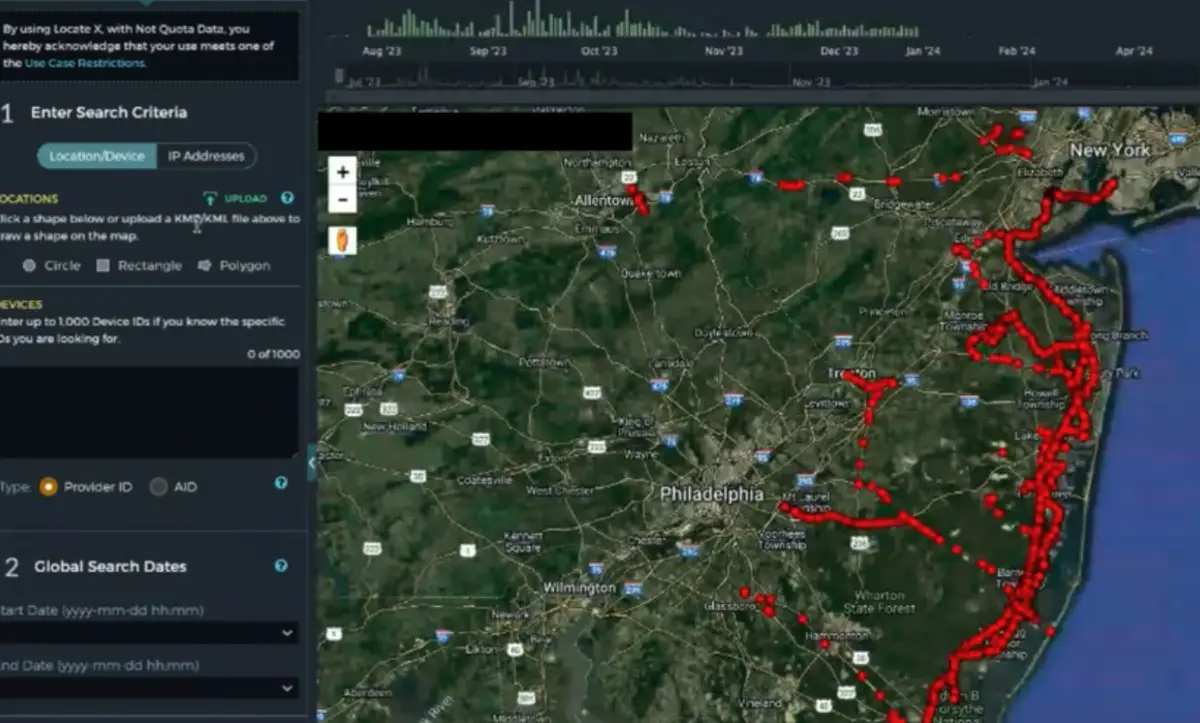1200x723 pixels.
Task: Click the '0 of 1000' device counter
Action: (273, 354)
